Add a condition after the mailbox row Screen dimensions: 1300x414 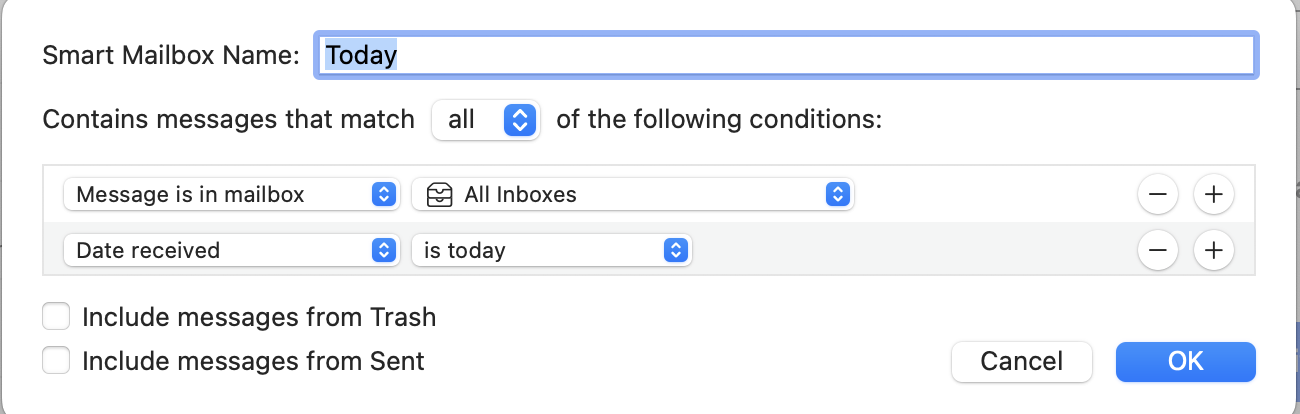tap(1214, 194)
